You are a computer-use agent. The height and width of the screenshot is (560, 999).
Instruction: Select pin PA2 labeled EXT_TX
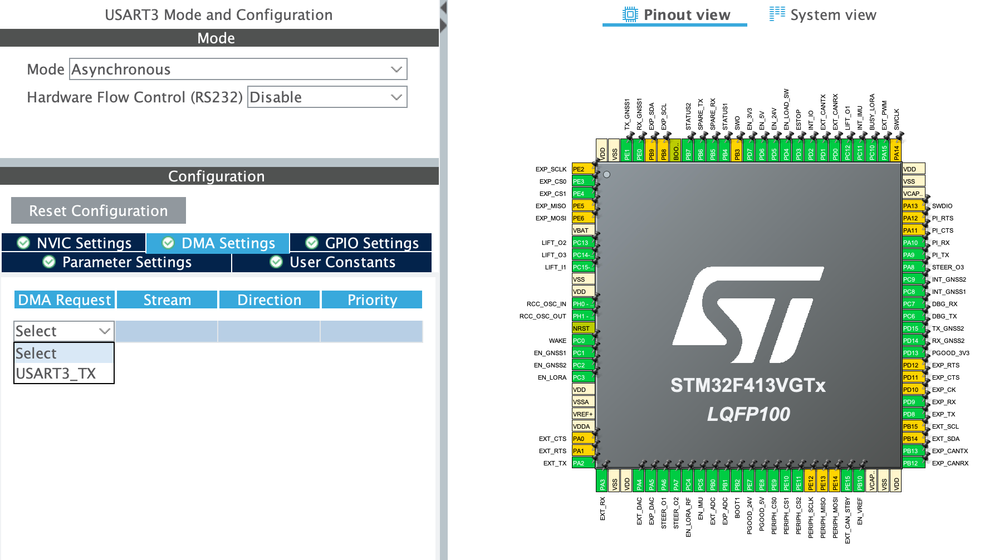pyautogui.click(x=583, y=463)
